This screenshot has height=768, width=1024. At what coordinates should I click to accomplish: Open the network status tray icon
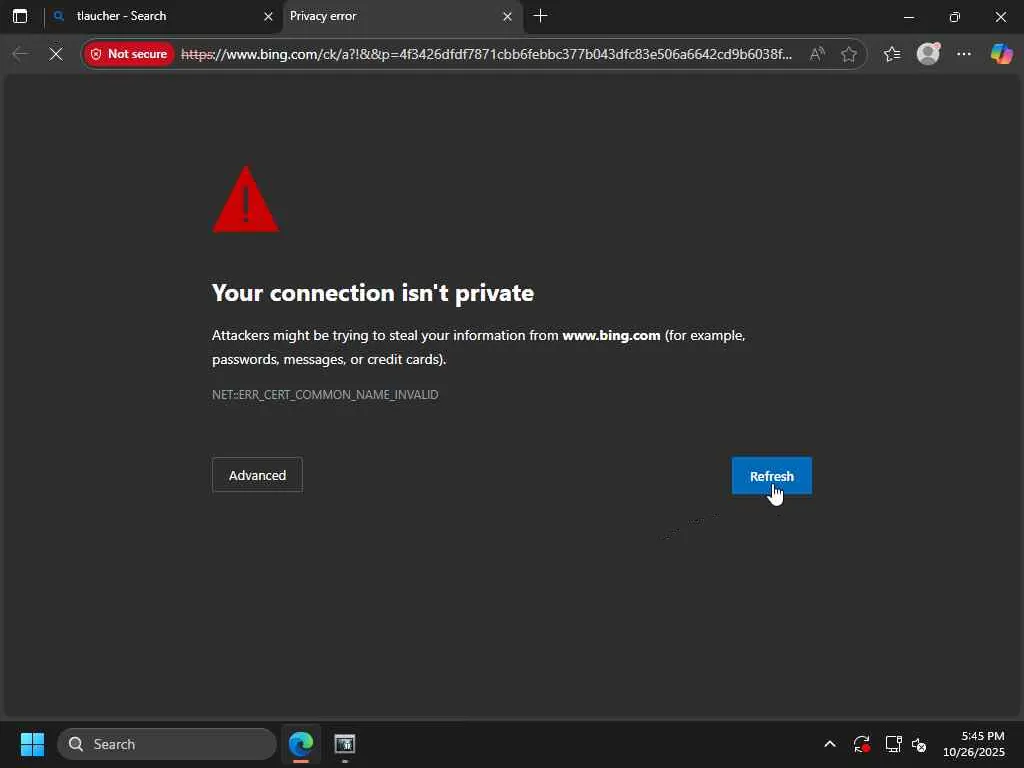[x=893, y=744]
